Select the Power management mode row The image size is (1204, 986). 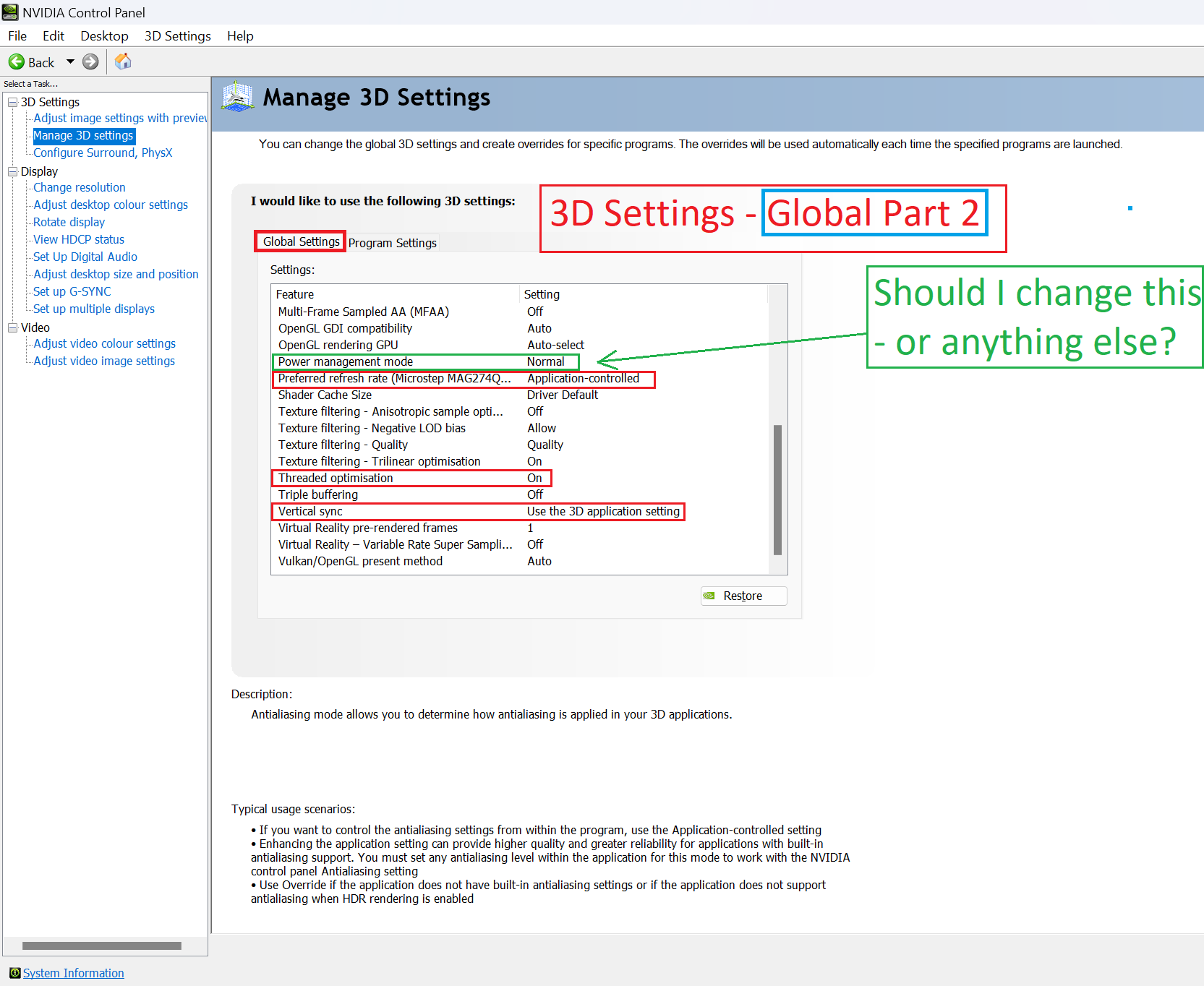(x=518, y=361)
